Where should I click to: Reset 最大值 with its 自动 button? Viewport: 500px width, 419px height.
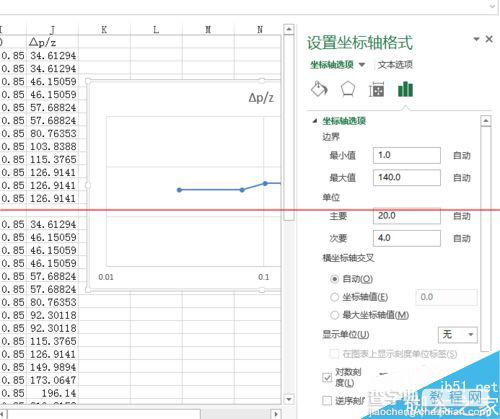[x=462, y=178]
